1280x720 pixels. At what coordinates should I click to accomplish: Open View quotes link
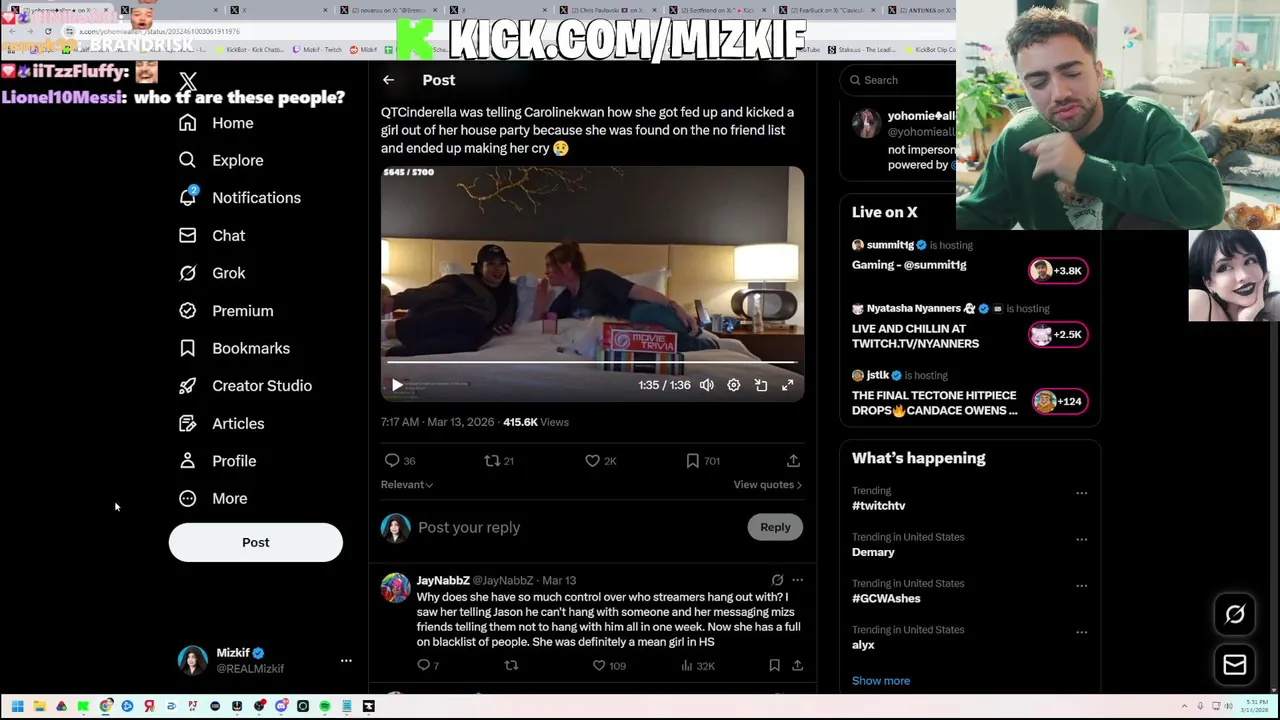[767, 484]
